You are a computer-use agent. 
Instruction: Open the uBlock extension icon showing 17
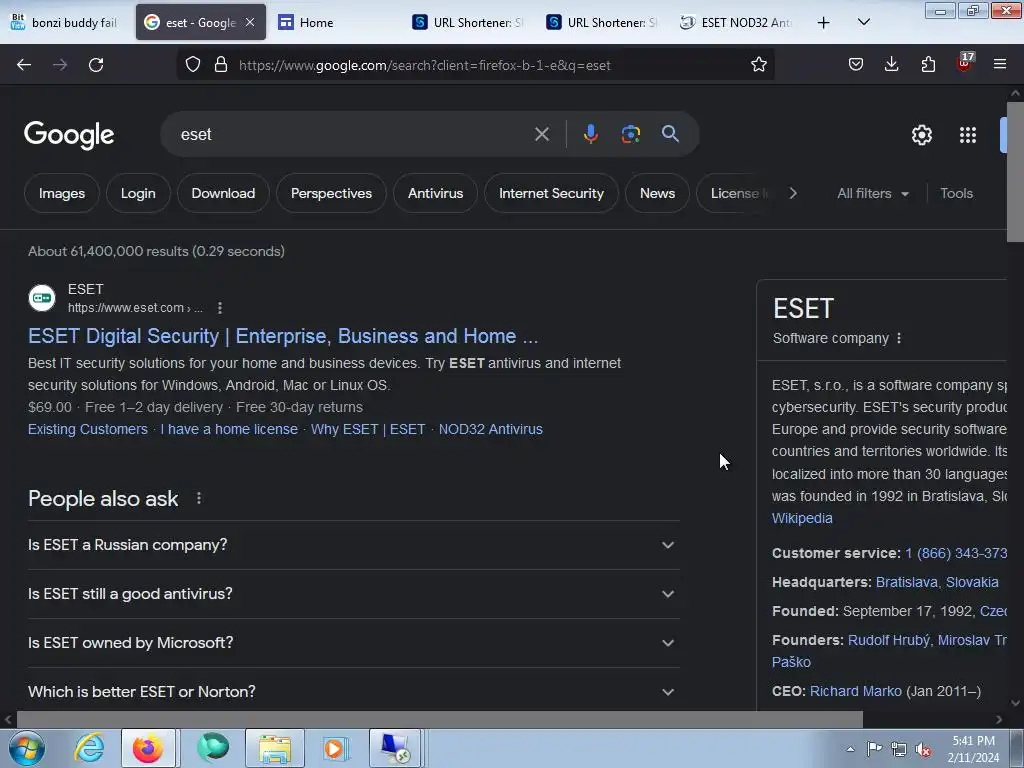tap(965, 63)
